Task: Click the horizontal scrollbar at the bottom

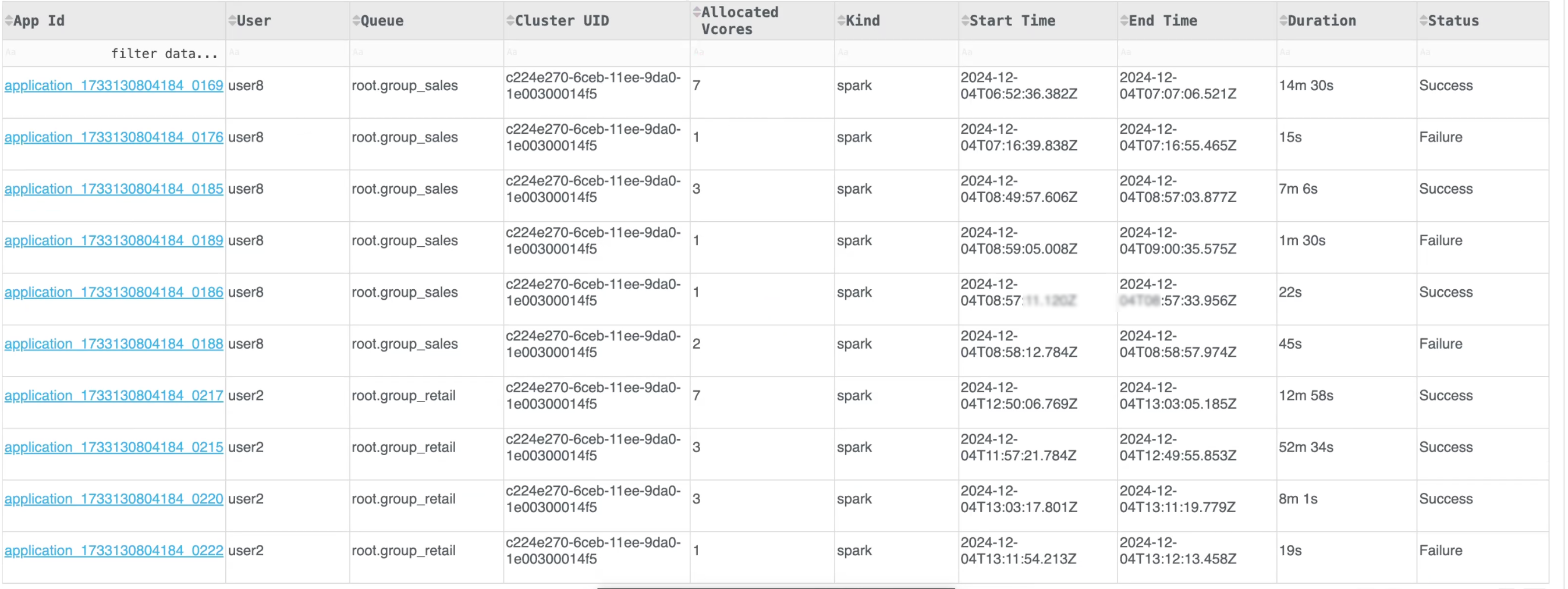Action: 776,586
